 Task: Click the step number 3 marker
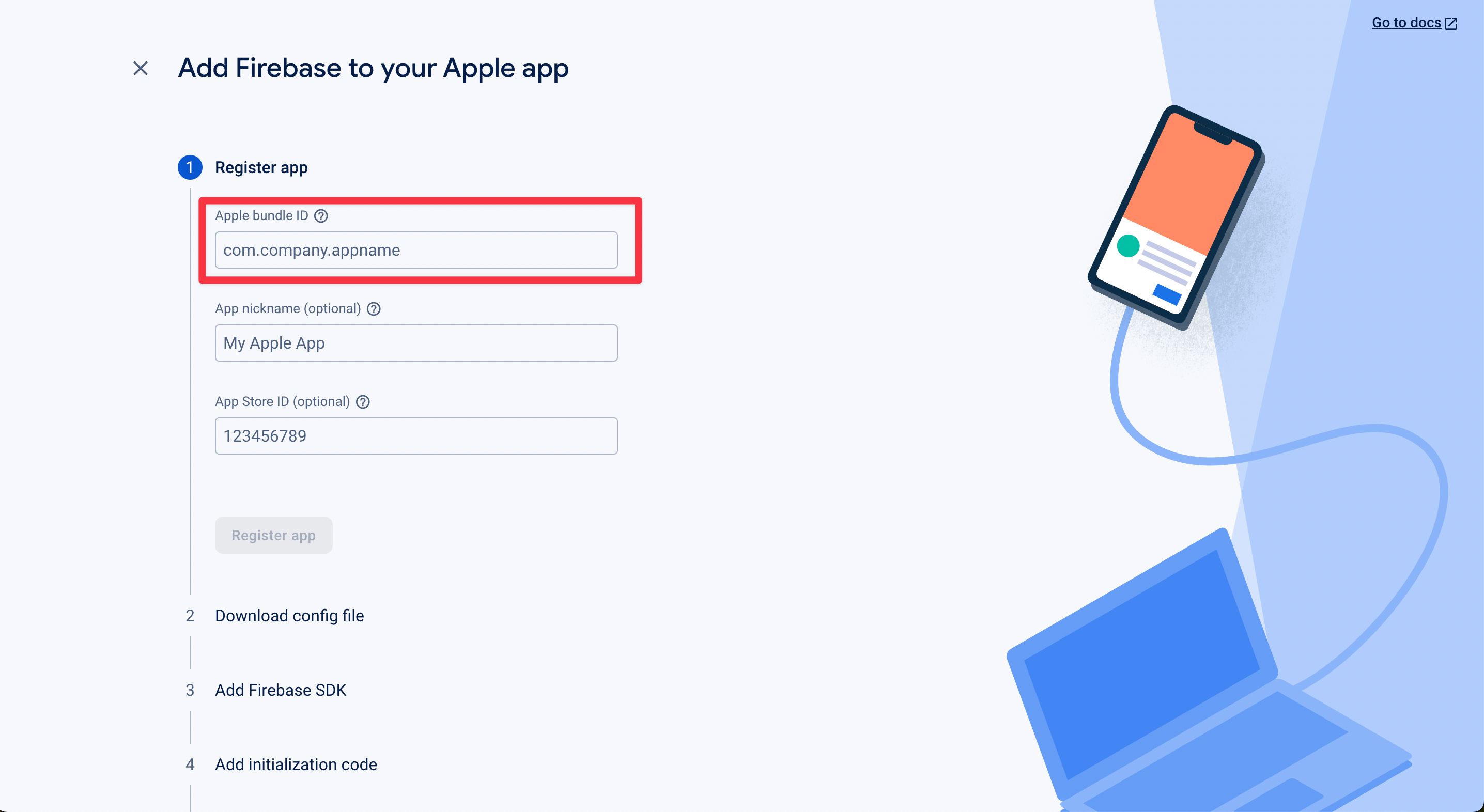pos(190,690)
